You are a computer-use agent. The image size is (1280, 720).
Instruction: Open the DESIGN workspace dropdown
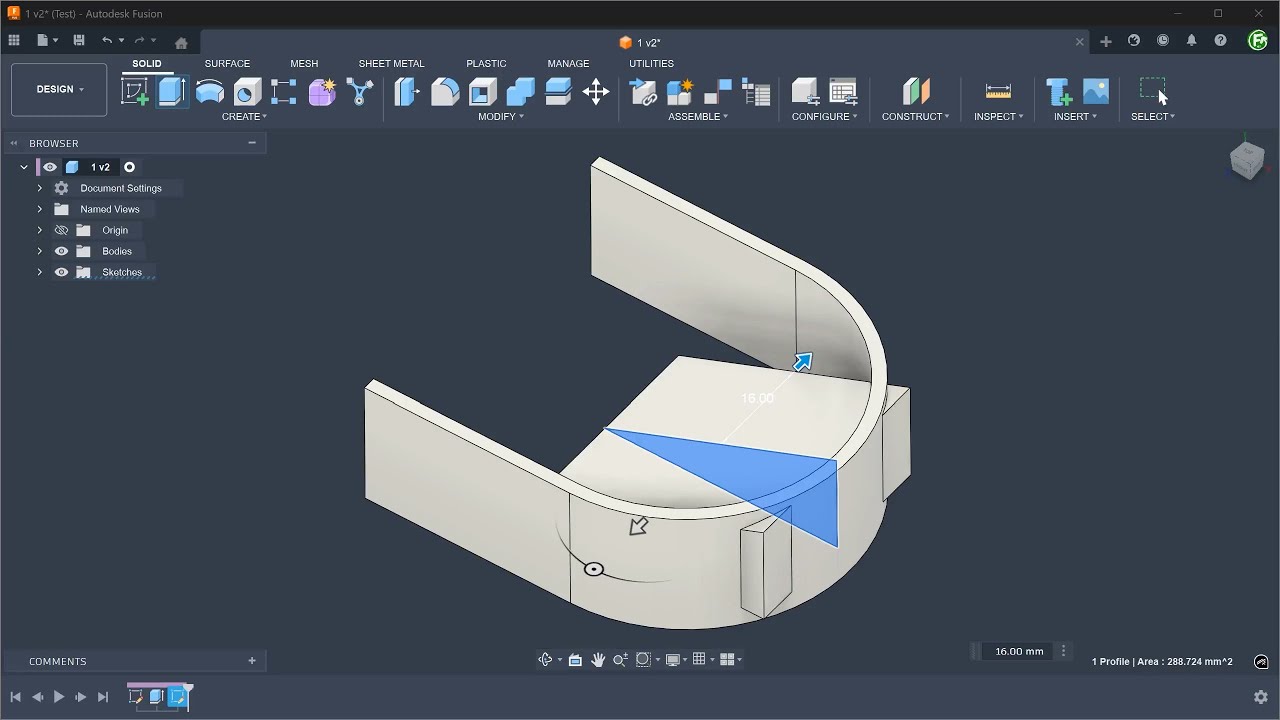pos(59,89)
